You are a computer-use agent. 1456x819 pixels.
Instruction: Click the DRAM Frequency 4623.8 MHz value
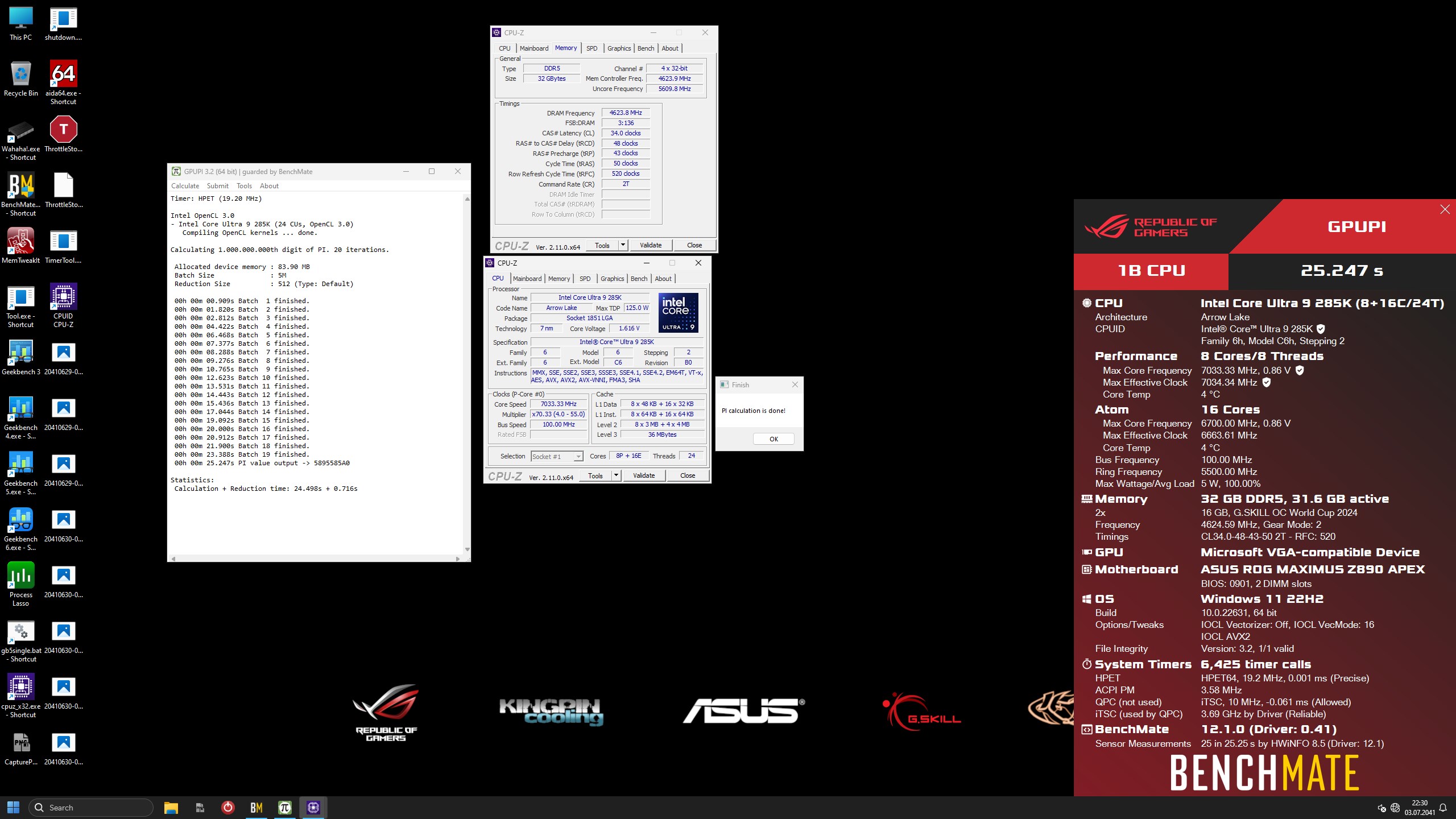[626, 113]
